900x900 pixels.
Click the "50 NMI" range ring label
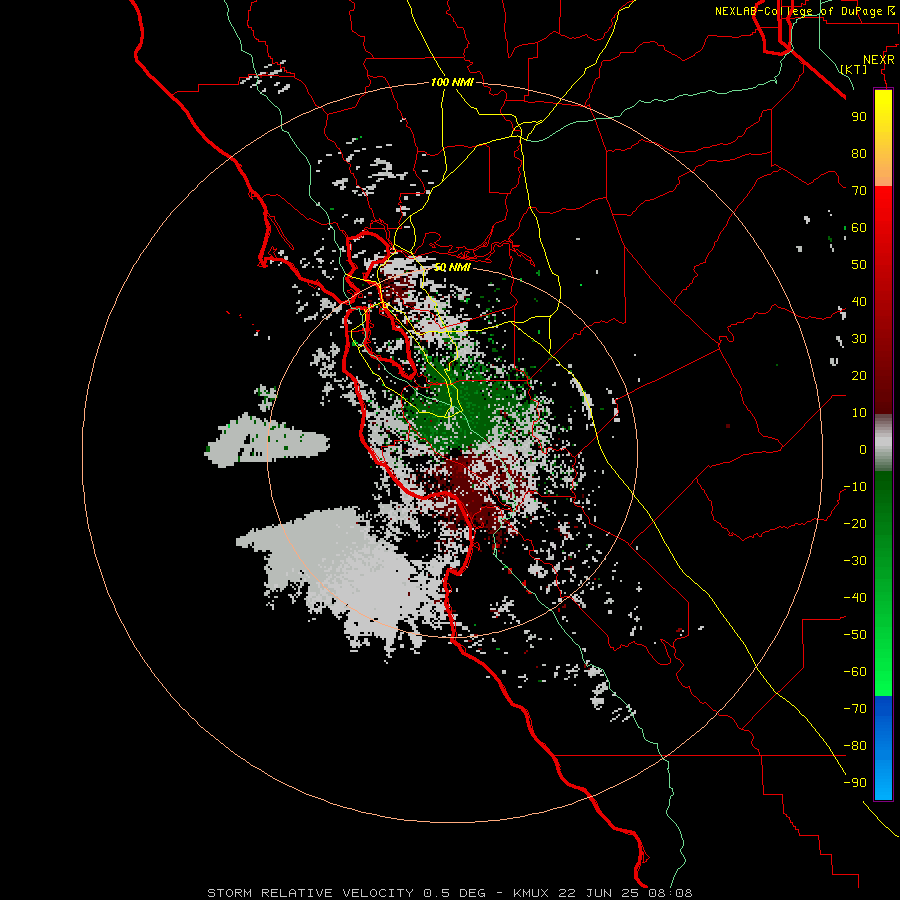click(452, 267)
